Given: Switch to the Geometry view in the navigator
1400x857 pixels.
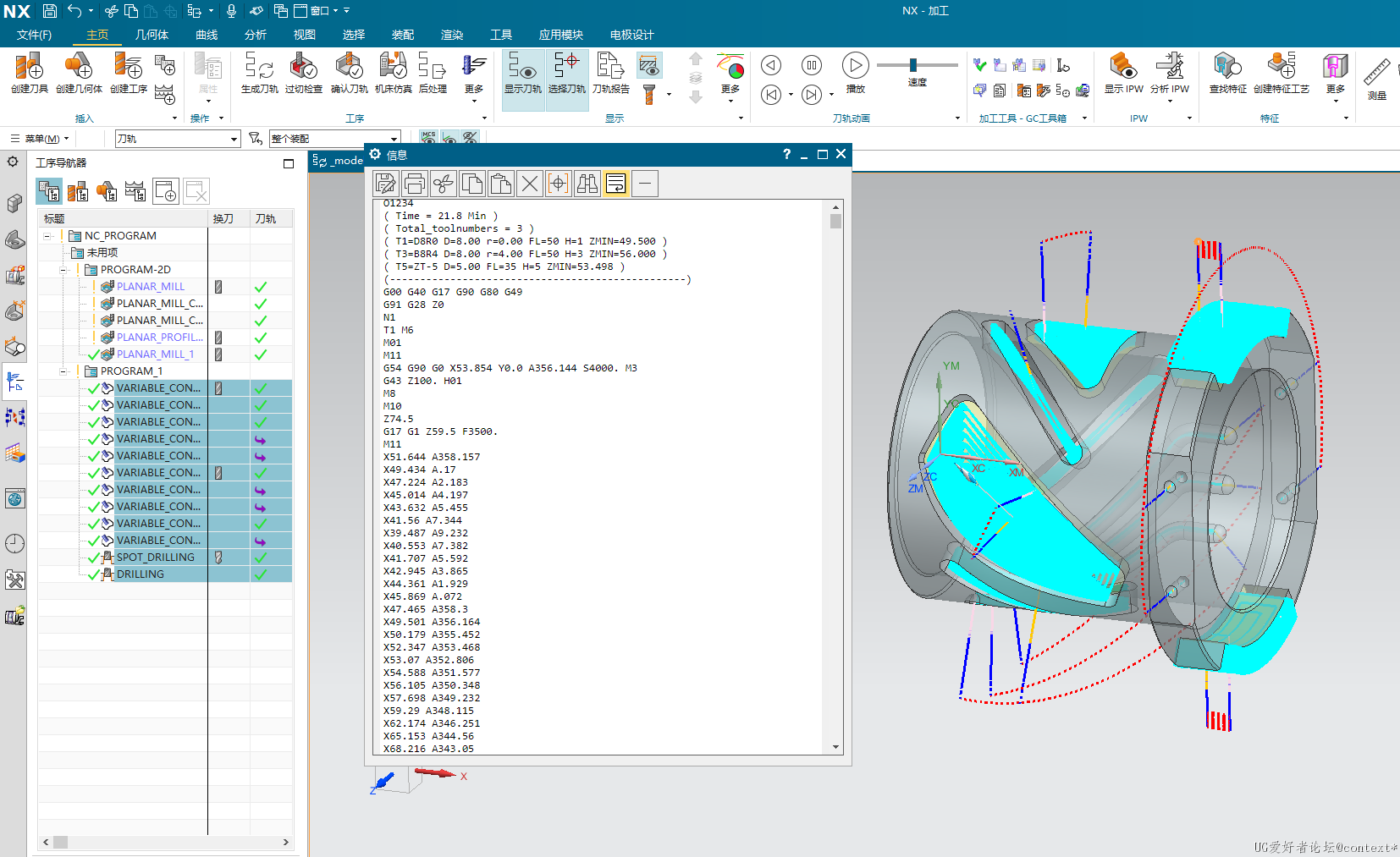Looking at the screenshot, I should [107, 192].
